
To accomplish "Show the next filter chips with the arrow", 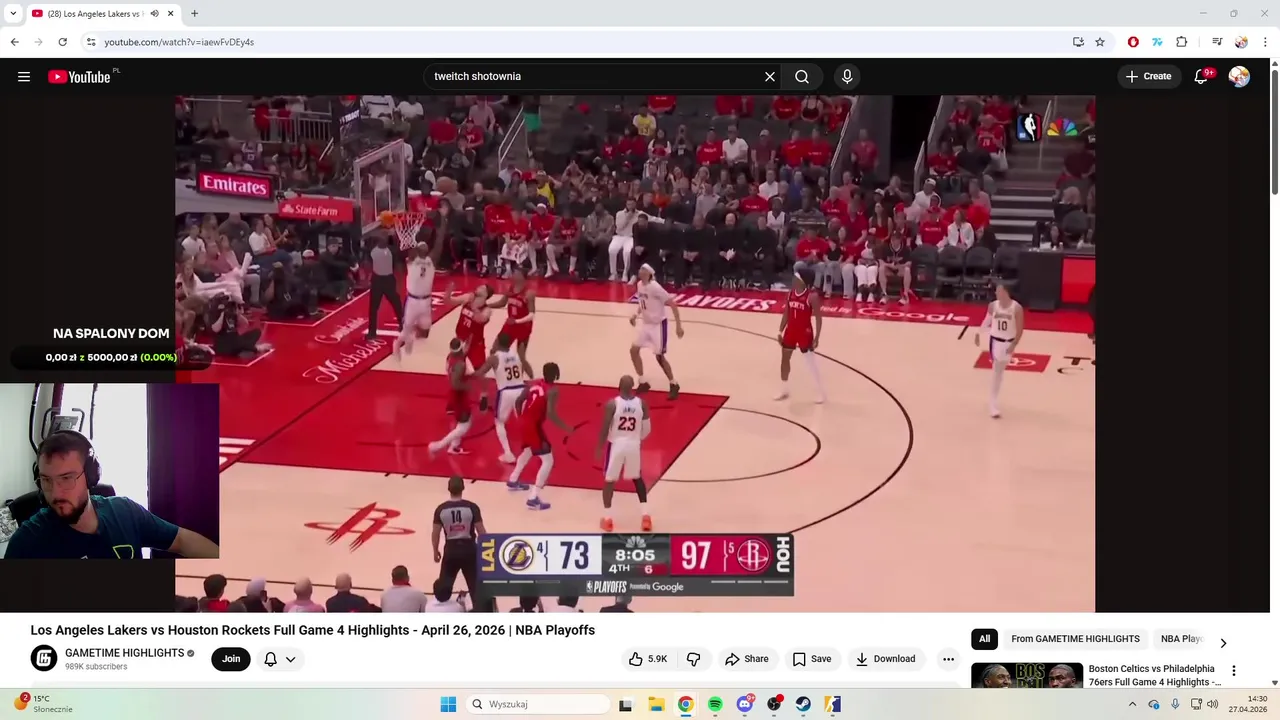I will [1222, 643].
